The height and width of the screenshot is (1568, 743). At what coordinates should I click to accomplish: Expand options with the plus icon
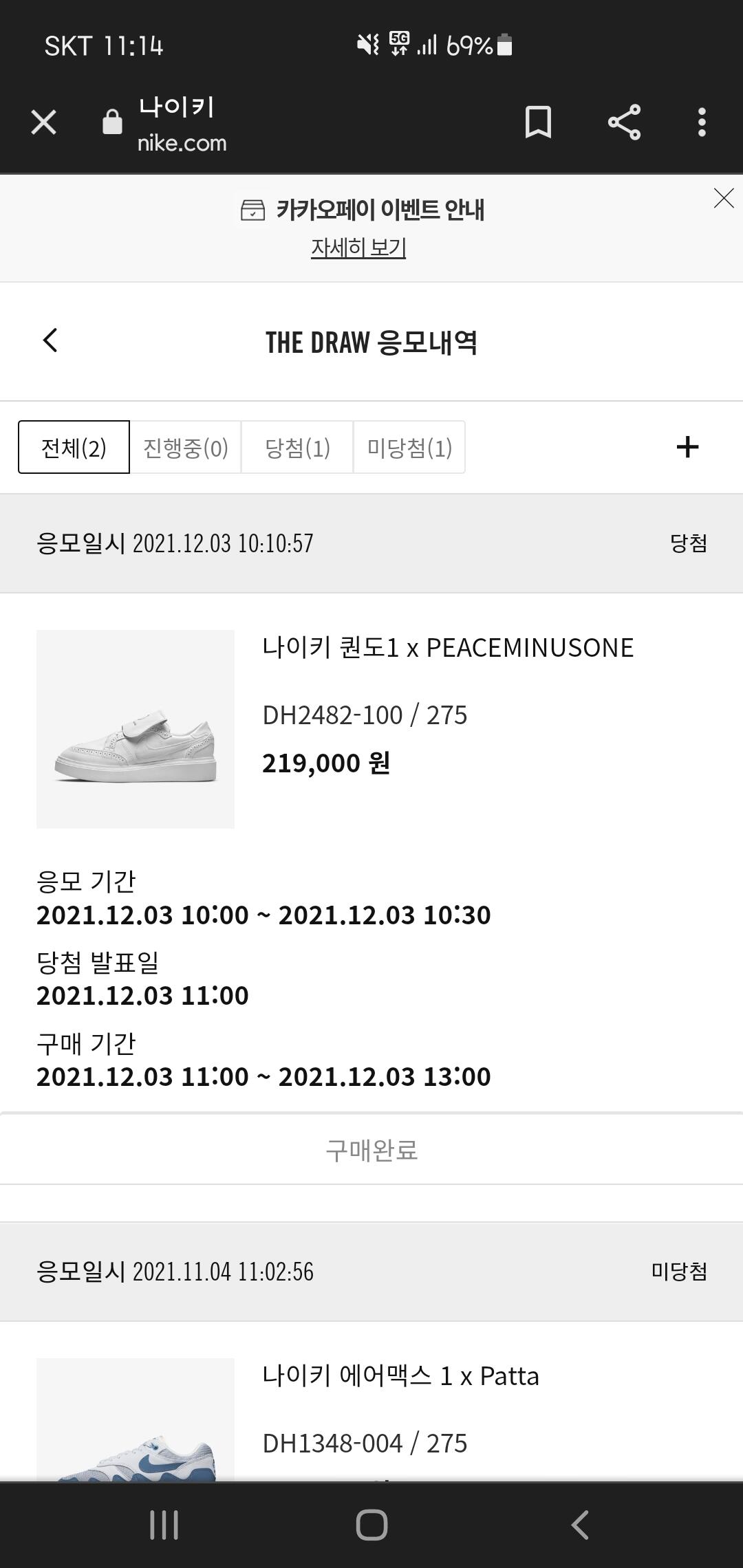point(687,448)
